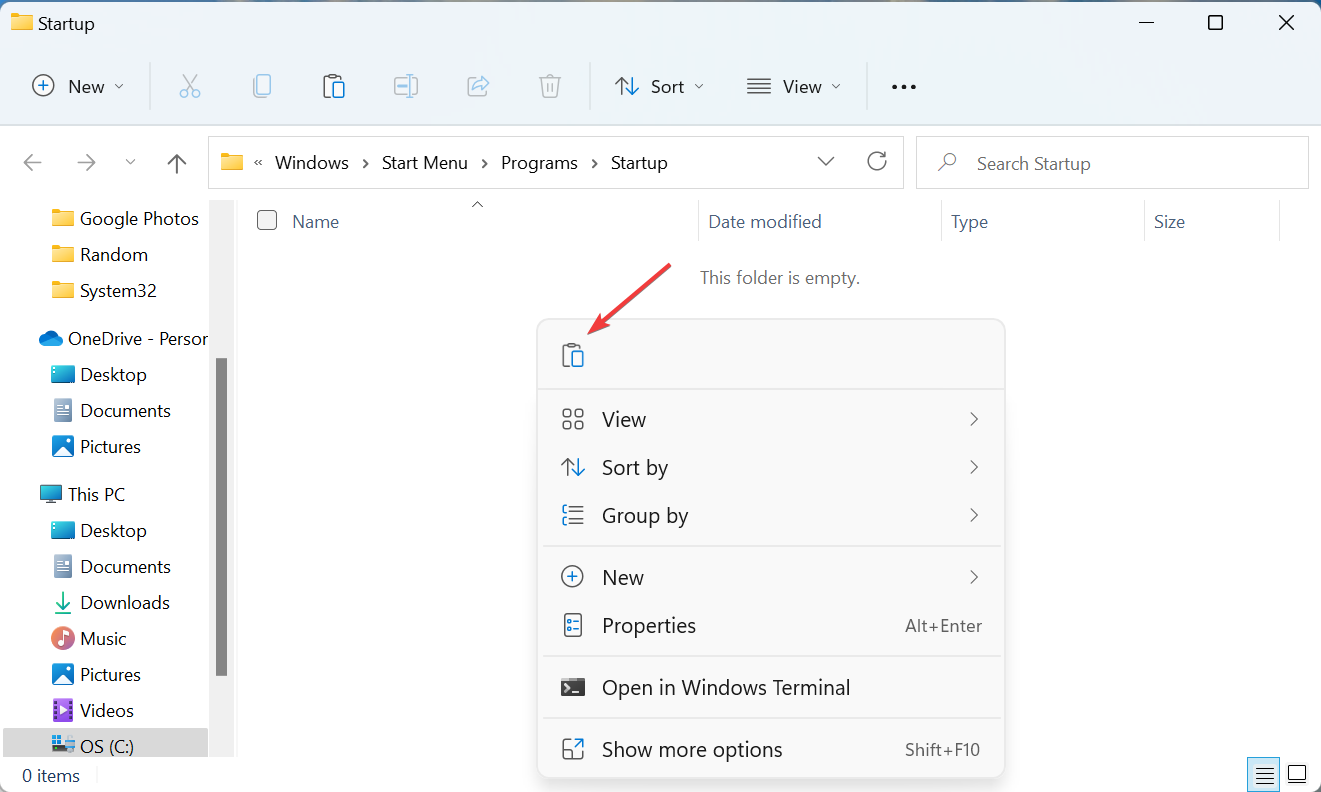
Task: Click the Rename icon in toolbar
Action: (406, 86)
